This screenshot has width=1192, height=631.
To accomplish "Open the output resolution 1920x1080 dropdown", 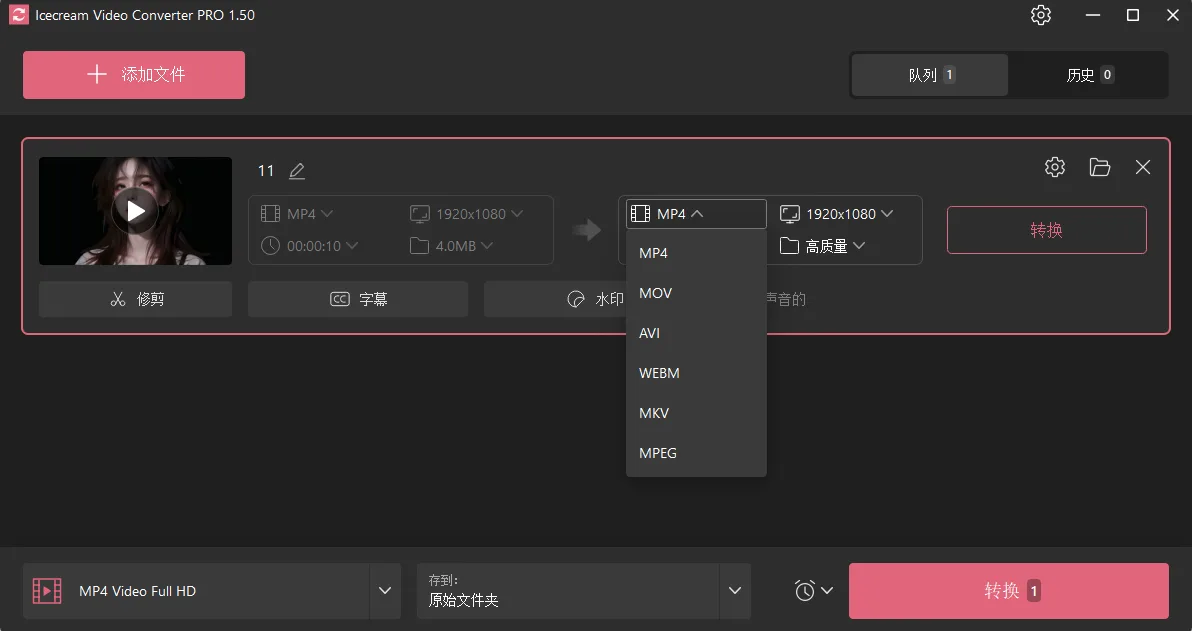I will click(x=836, y=214).
